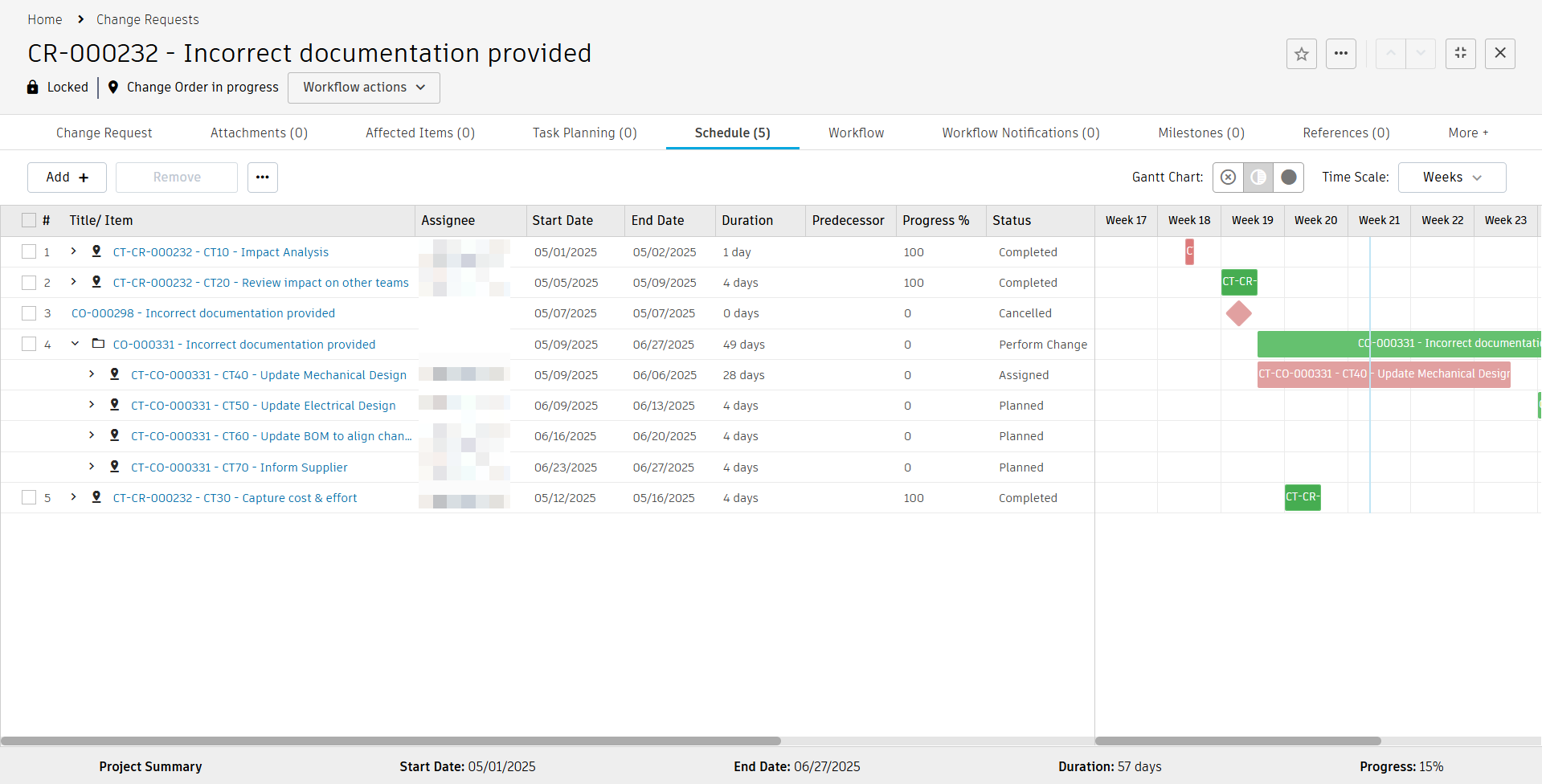1542x784 pixels.
Task: Click the collapse/exit fullscreen icon
Action: point(1460,54)
